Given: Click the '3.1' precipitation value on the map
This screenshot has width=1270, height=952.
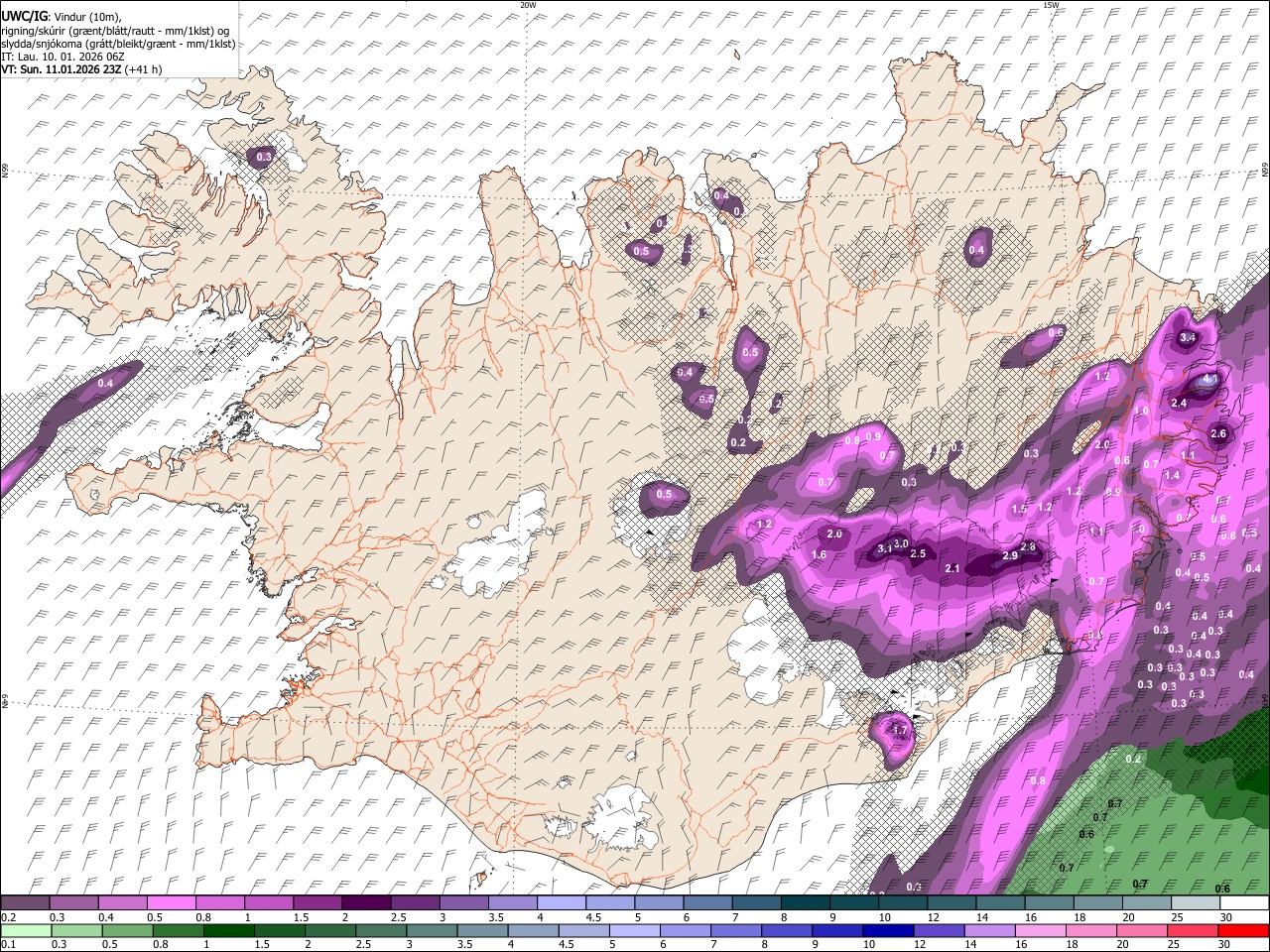Looking at the screenshot, I should (x=886, y=548).
